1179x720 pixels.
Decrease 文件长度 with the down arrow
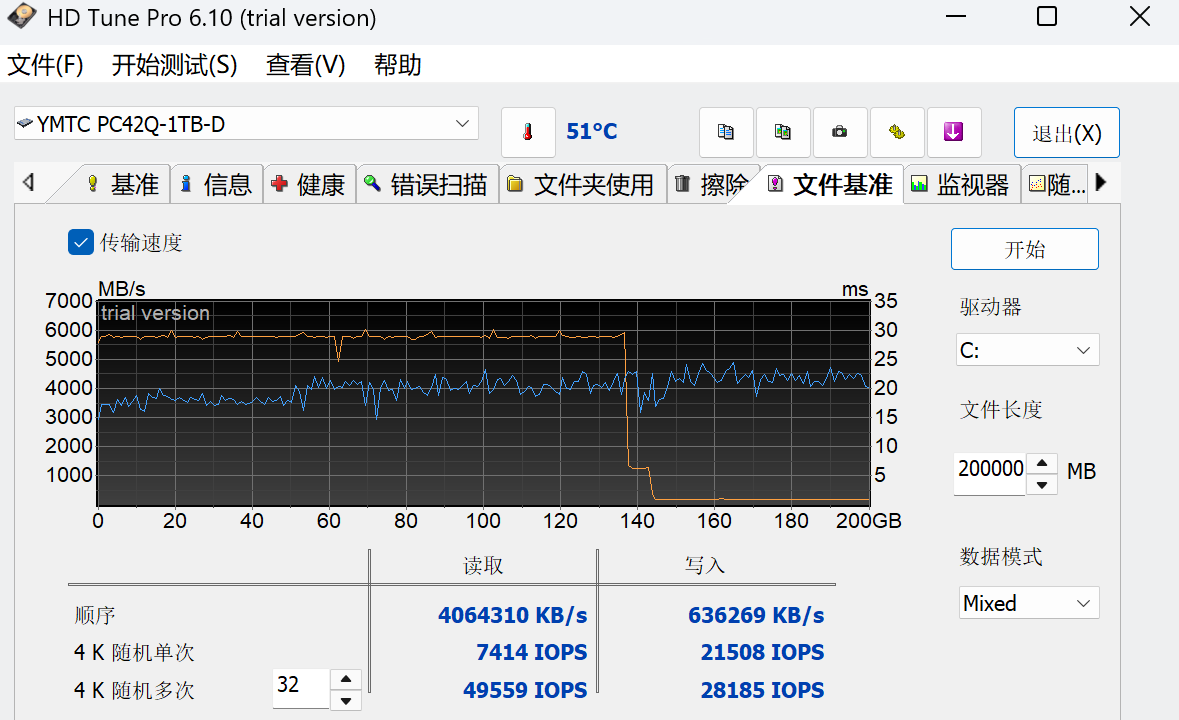tap(1042, 485)
